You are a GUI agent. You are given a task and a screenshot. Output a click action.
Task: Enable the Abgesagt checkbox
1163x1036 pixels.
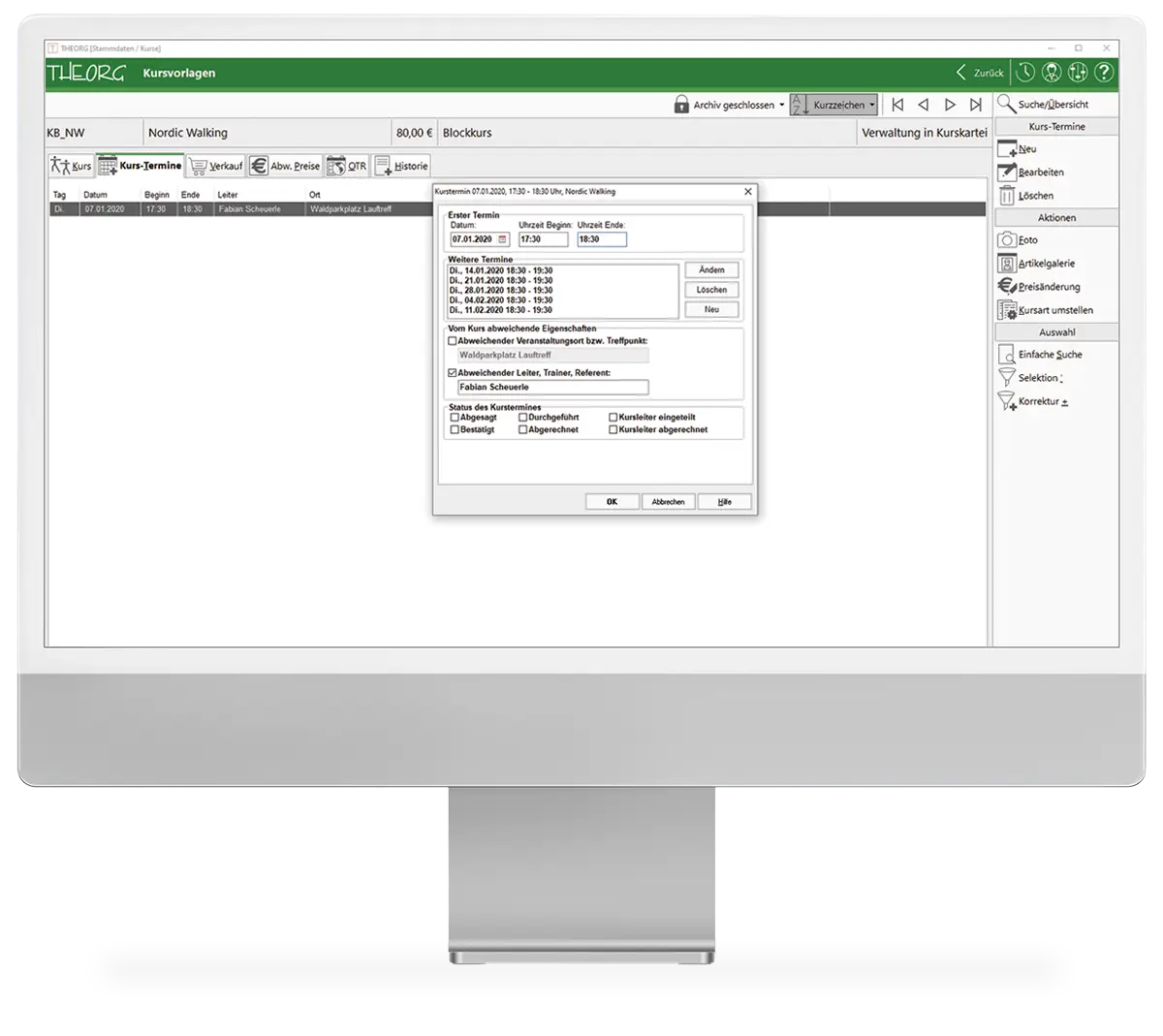455,418
